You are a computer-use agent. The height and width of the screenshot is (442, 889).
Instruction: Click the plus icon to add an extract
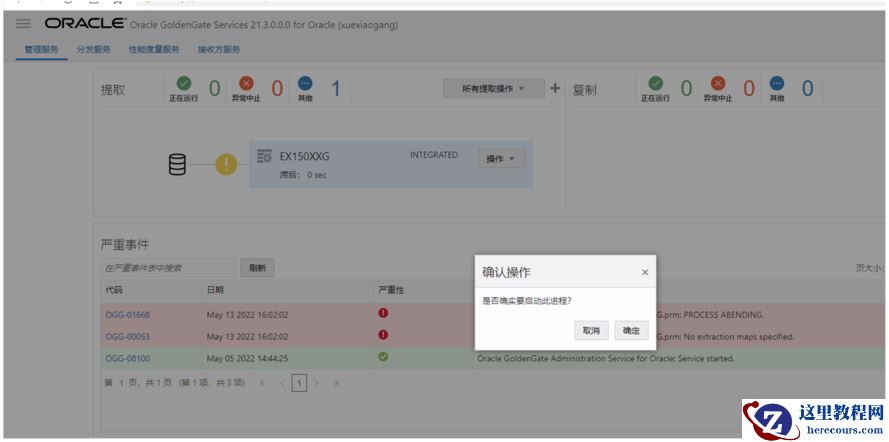(555, 88)
